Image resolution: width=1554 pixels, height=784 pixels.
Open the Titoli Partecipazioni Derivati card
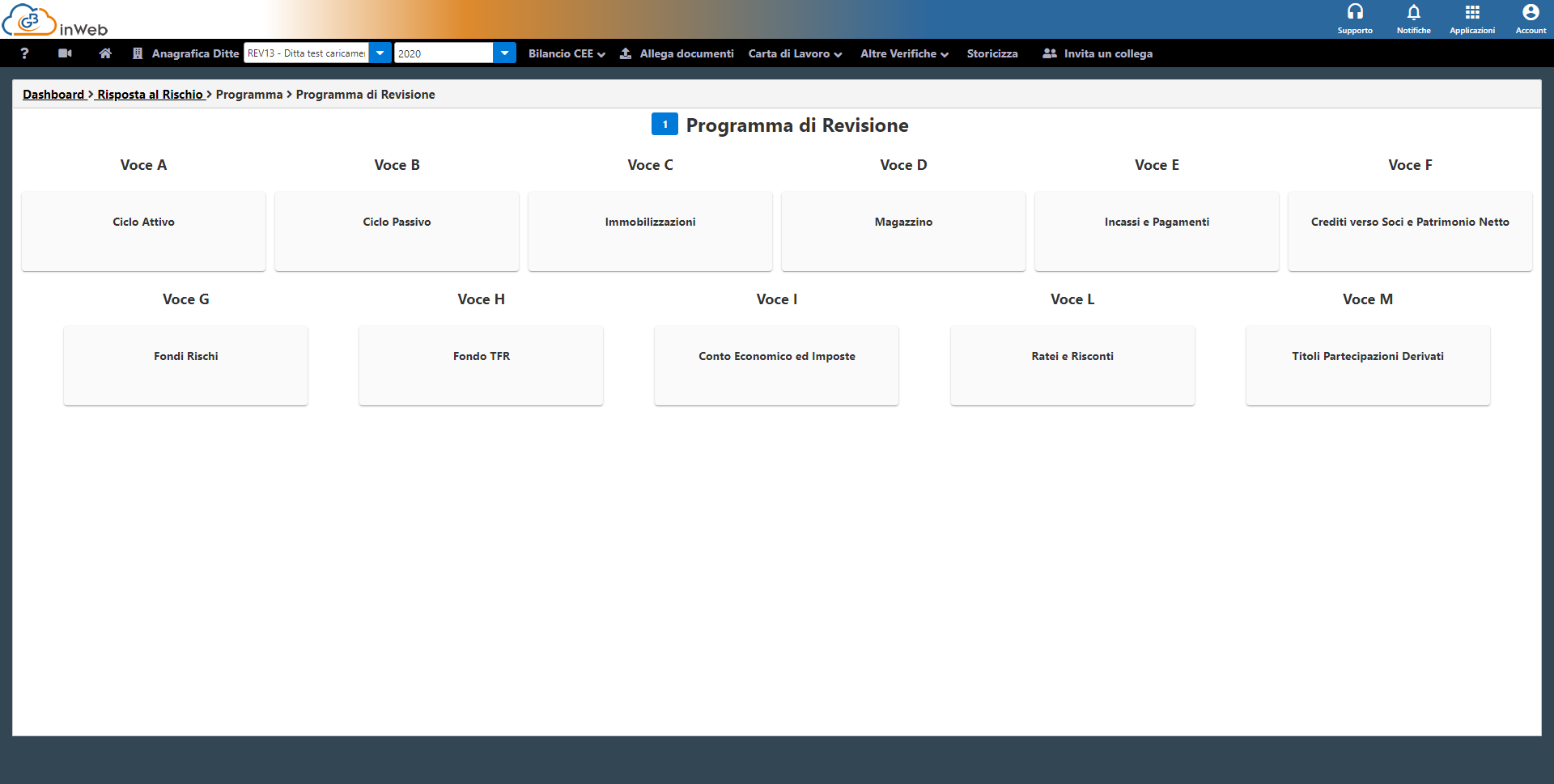1368,365
